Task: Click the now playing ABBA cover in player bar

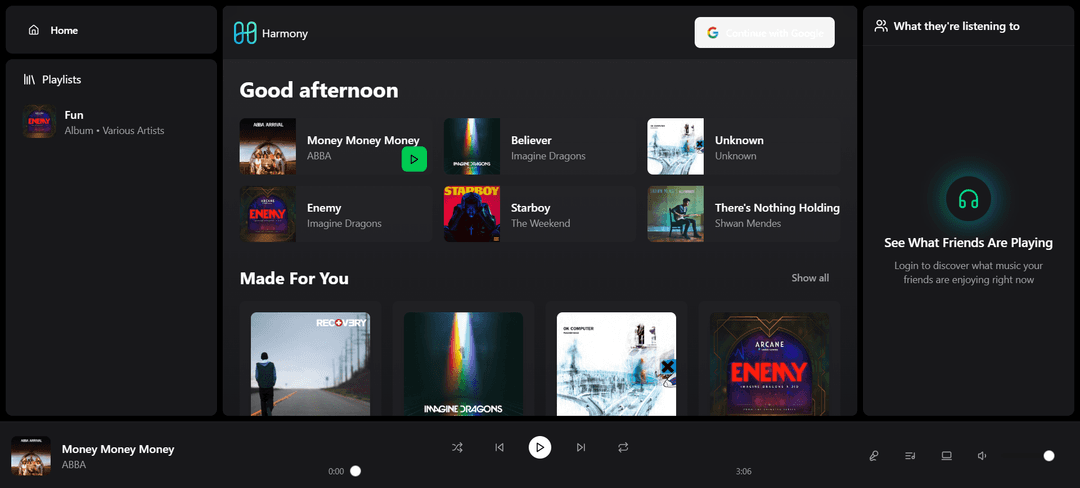Action: tap(31, 456)
